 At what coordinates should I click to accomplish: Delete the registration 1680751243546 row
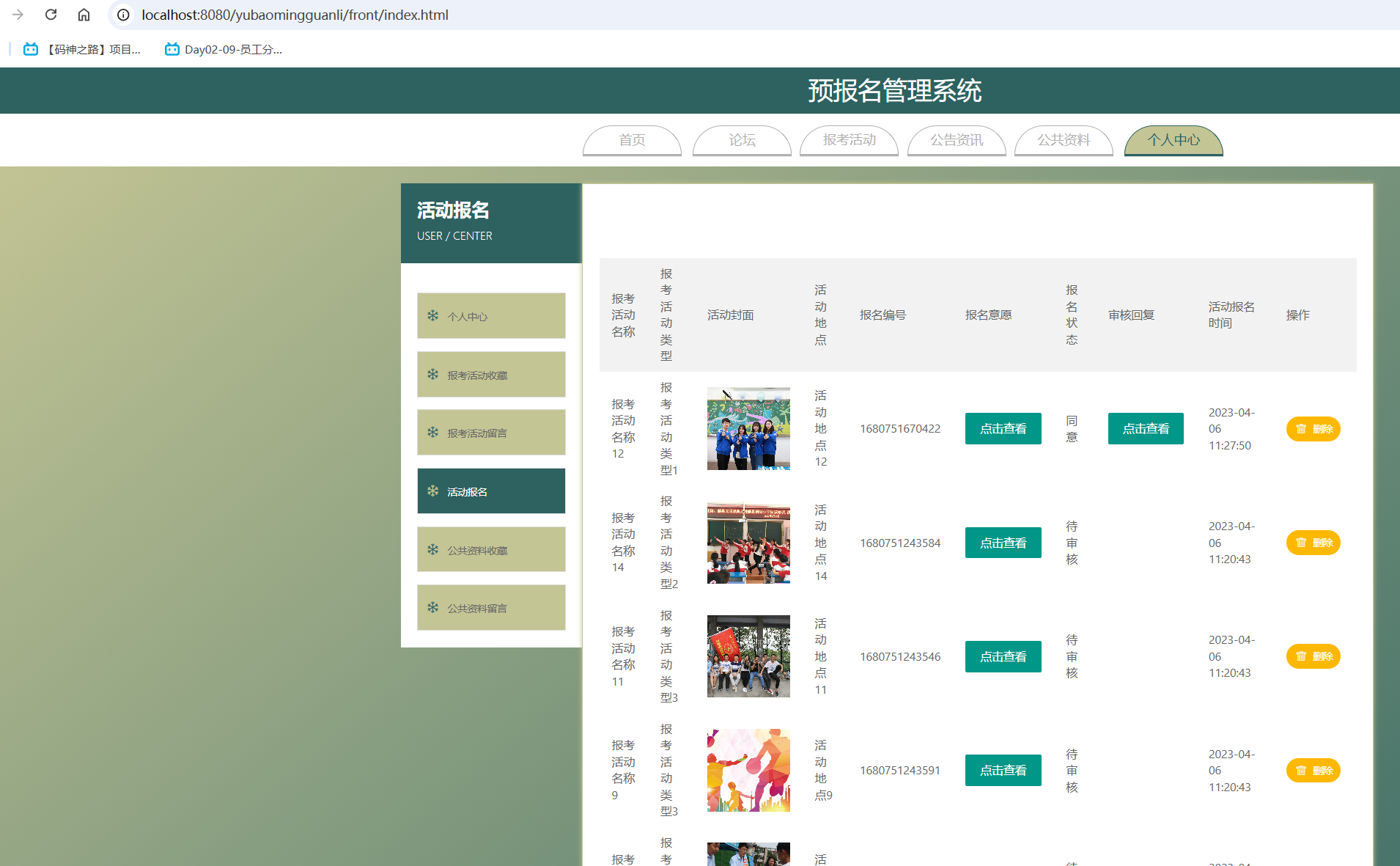(1313, 656)
